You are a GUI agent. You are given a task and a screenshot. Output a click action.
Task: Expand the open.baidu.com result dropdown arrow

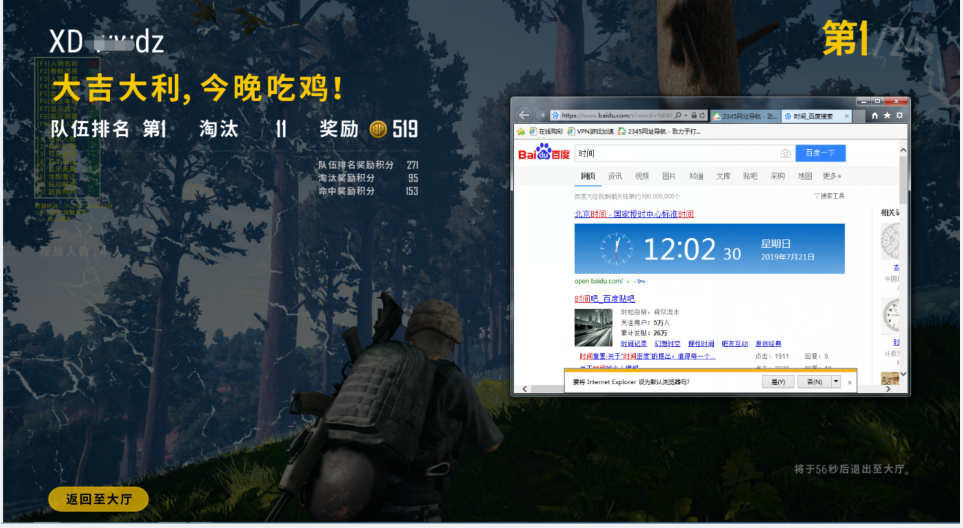click(x=628, y=281)
